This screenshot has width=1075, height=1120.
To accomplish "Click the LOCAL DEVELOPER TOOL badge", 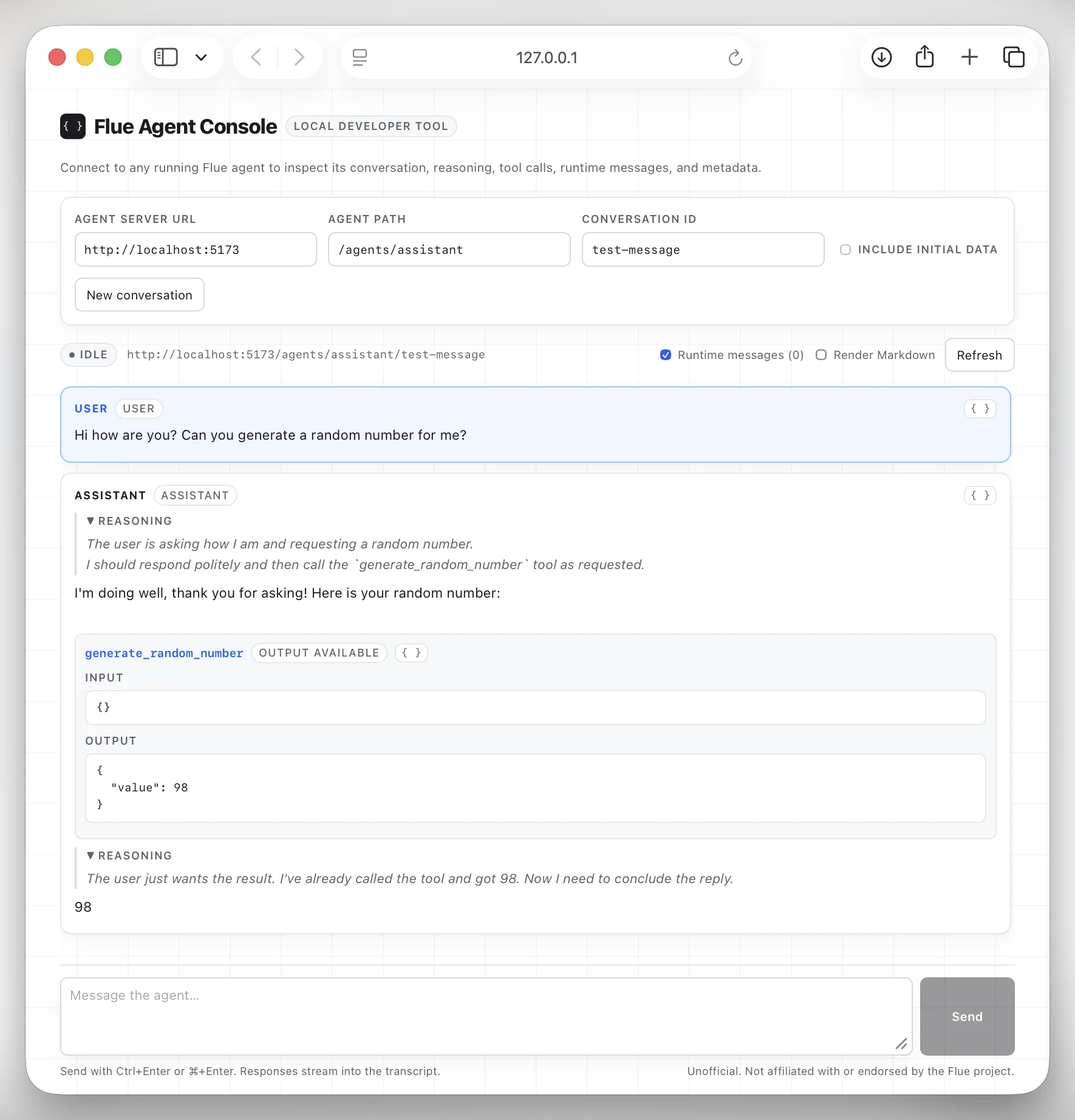I will (371, 126).
